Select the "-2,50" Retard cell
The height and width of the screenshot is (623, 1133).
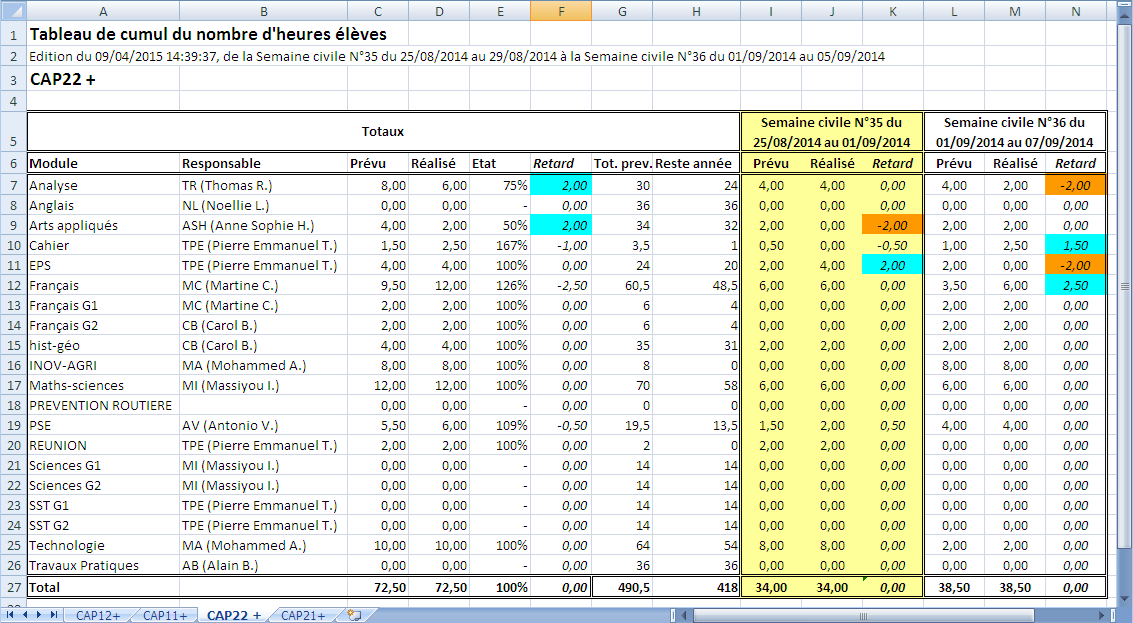pos(561,285)
